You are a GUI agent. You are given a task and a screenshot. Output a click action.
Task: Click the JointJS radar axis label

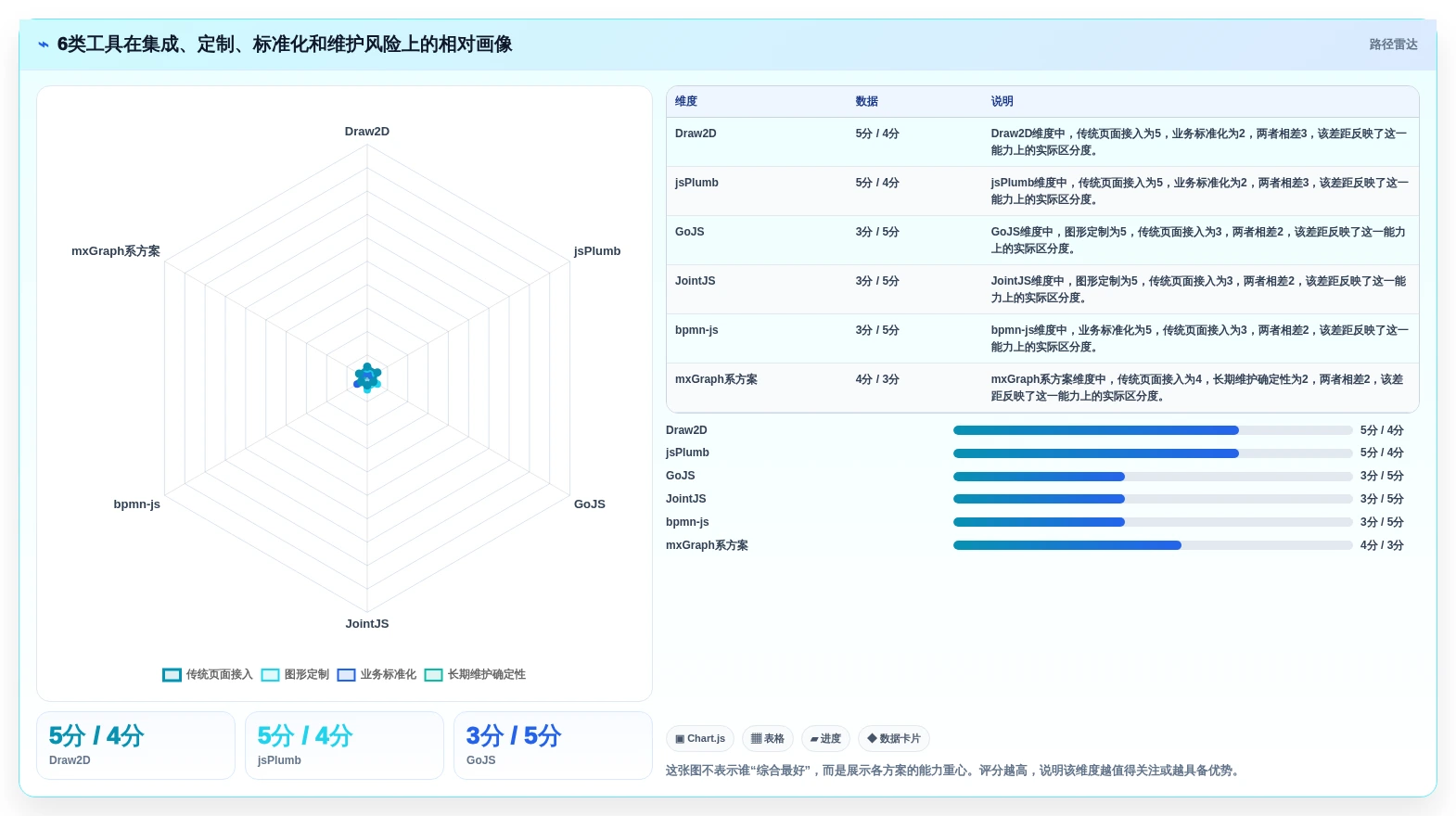click(367, 624)
